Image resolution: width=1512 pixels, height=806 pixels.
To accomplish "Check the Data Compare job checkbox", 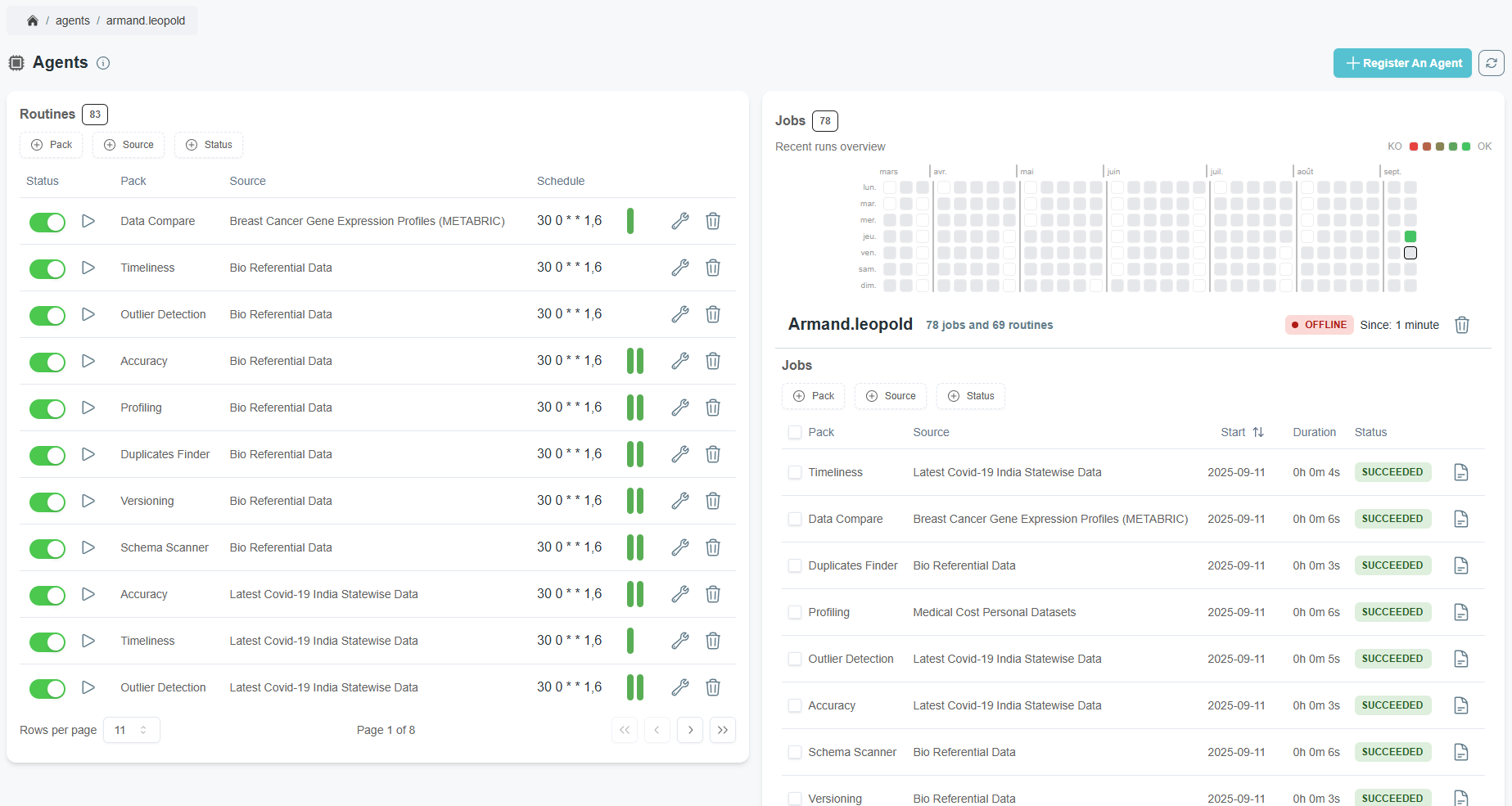I will pyautogui.click(x=794, y=519).
